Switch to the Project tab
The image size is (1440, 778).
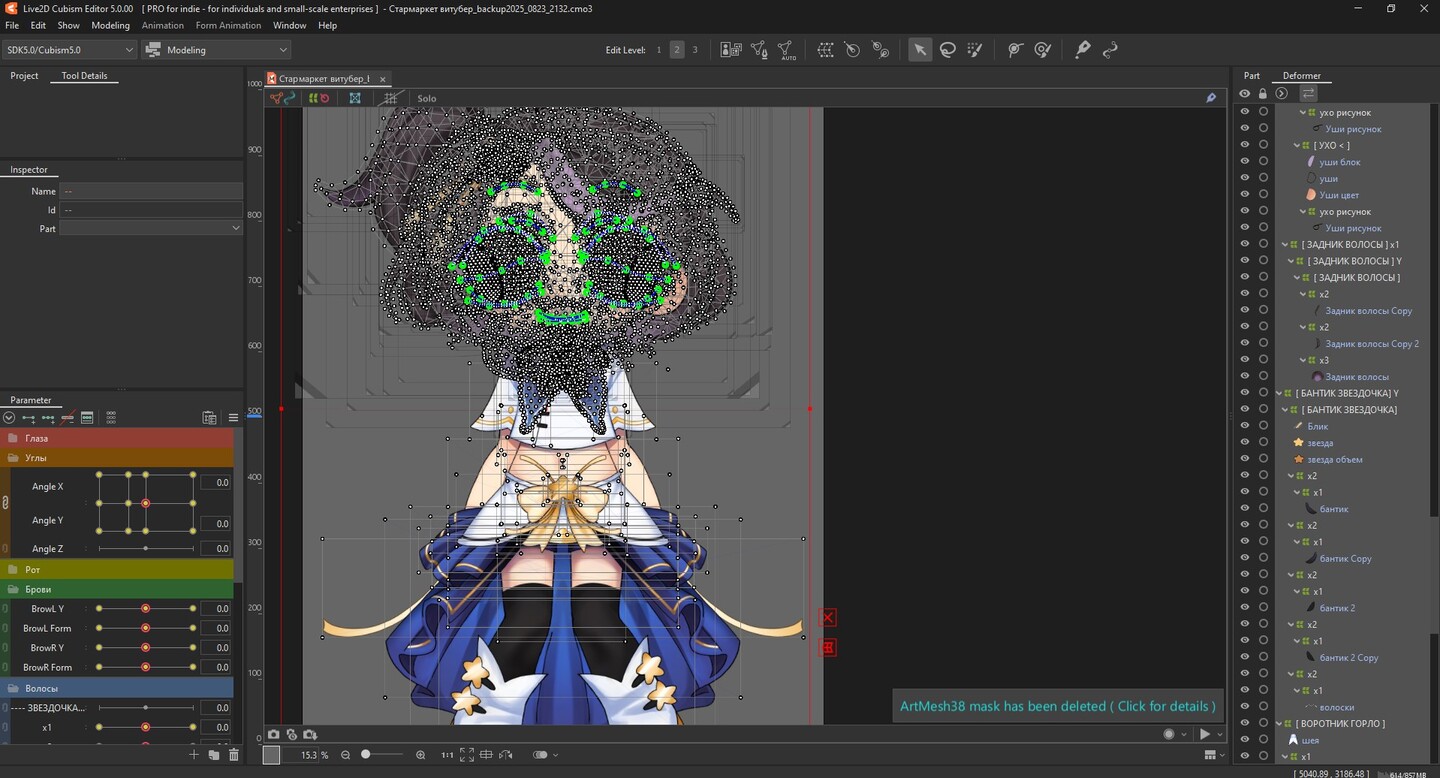coord(24,76)
